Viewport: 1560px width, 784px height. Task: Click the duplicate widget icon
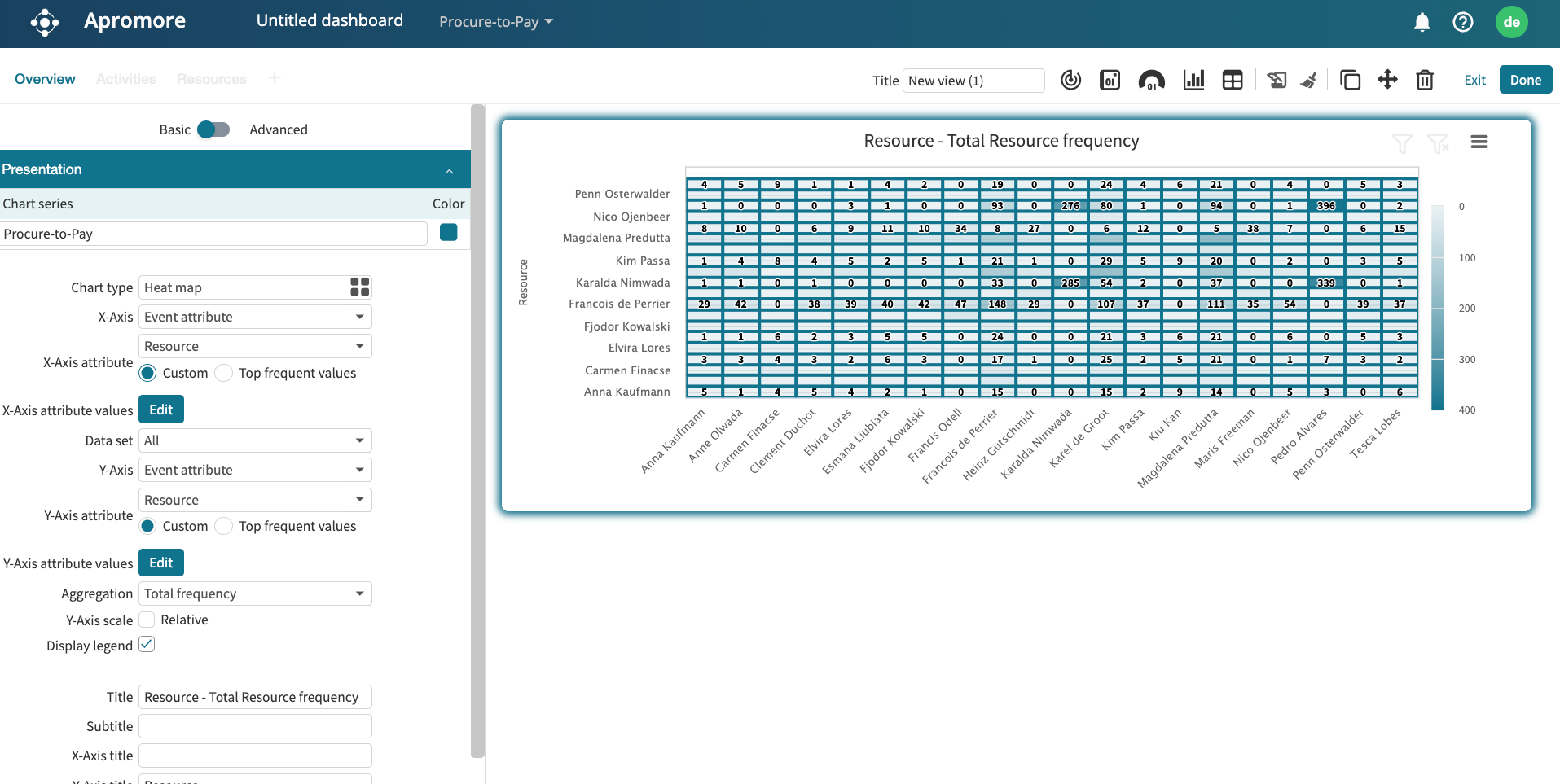point(1350,80)
